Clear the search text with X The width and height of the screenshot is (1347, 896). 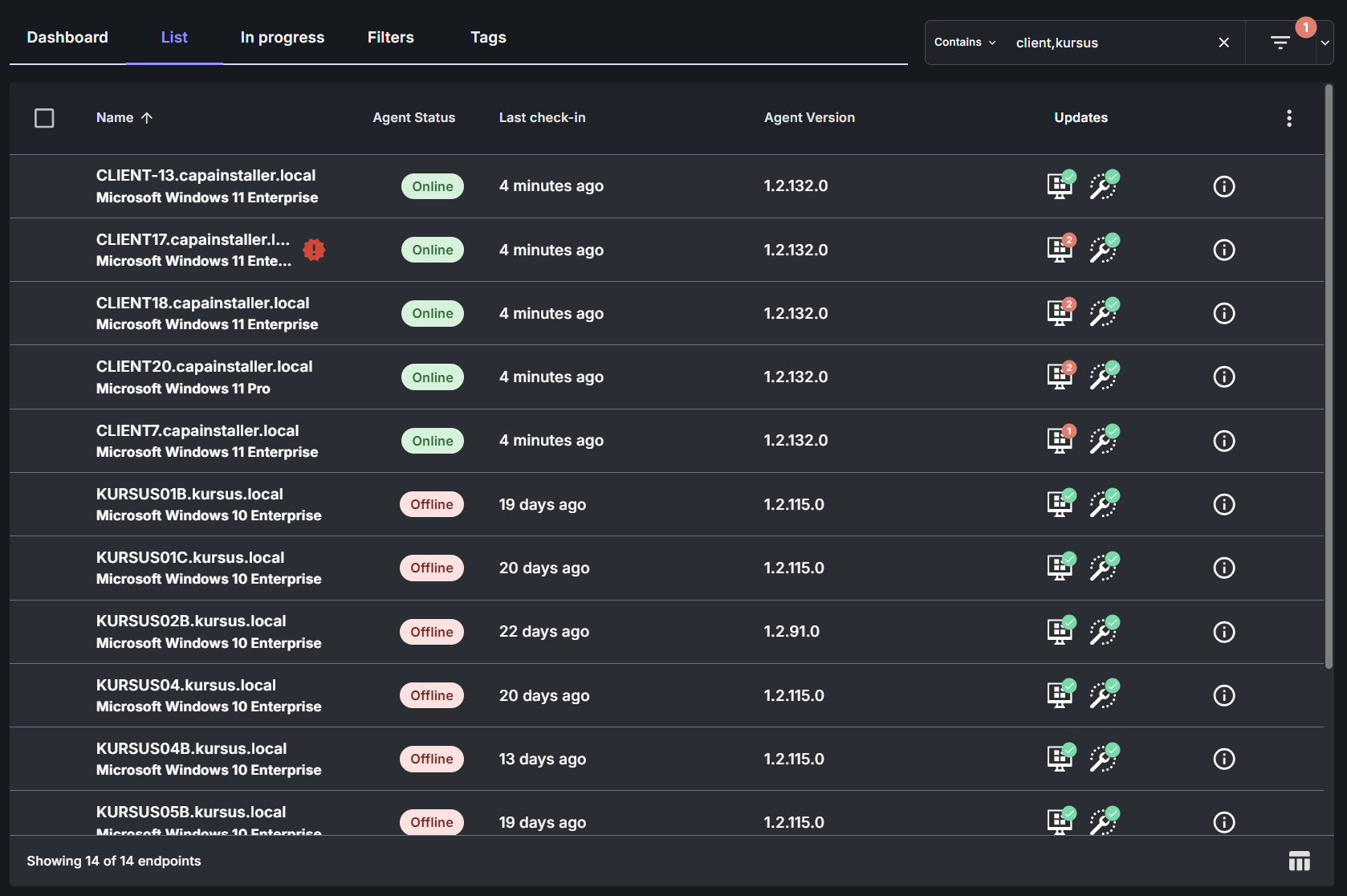[1223, 43]
